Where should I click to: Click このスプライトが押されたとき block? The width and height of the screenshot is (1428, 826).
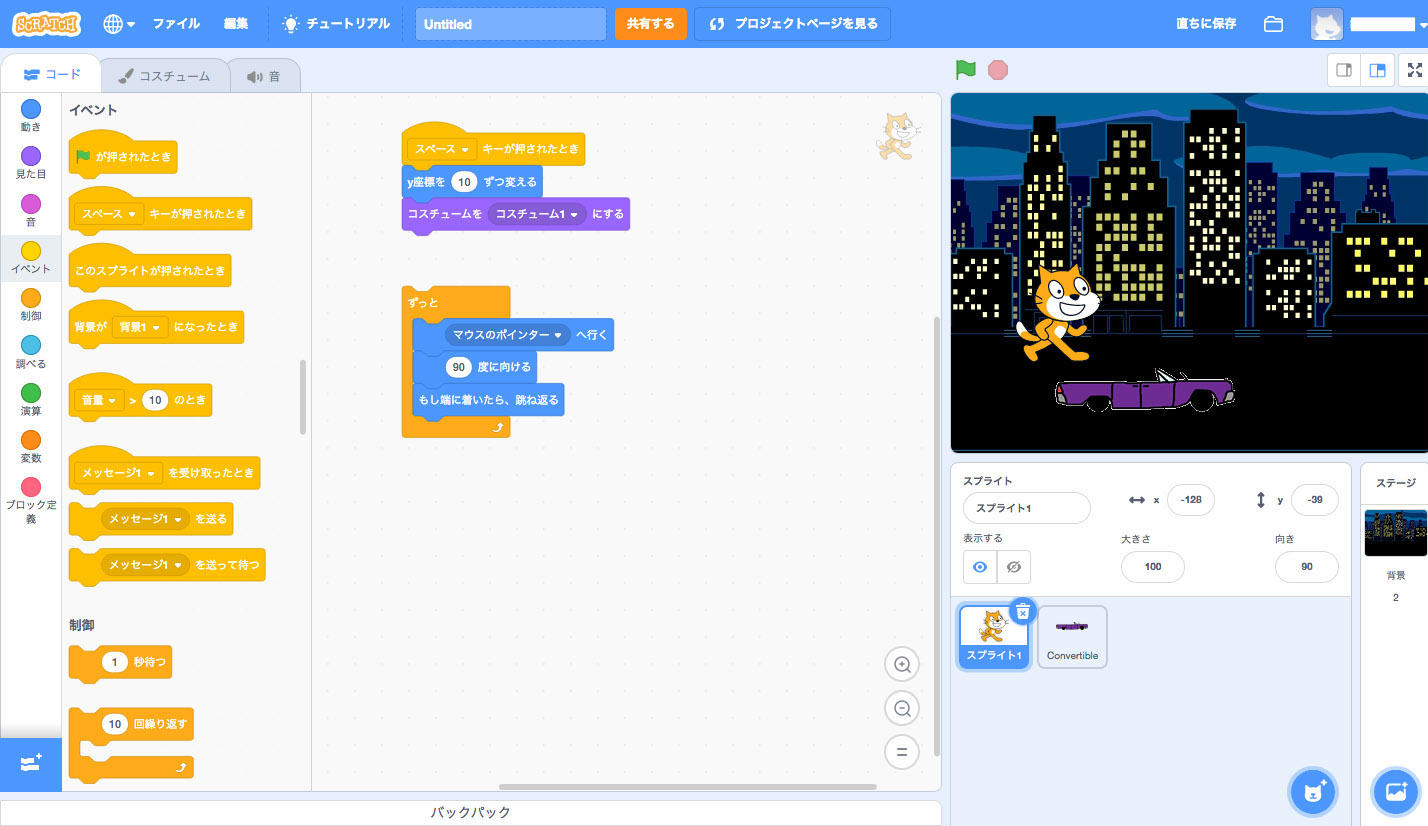150,270
